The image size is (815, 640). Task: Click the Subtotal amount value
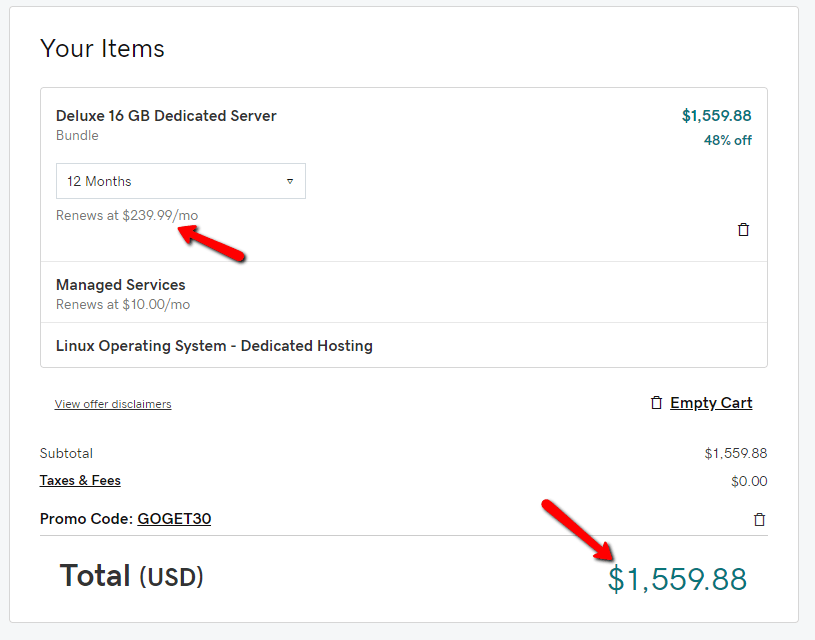click(x=735, y=454)
